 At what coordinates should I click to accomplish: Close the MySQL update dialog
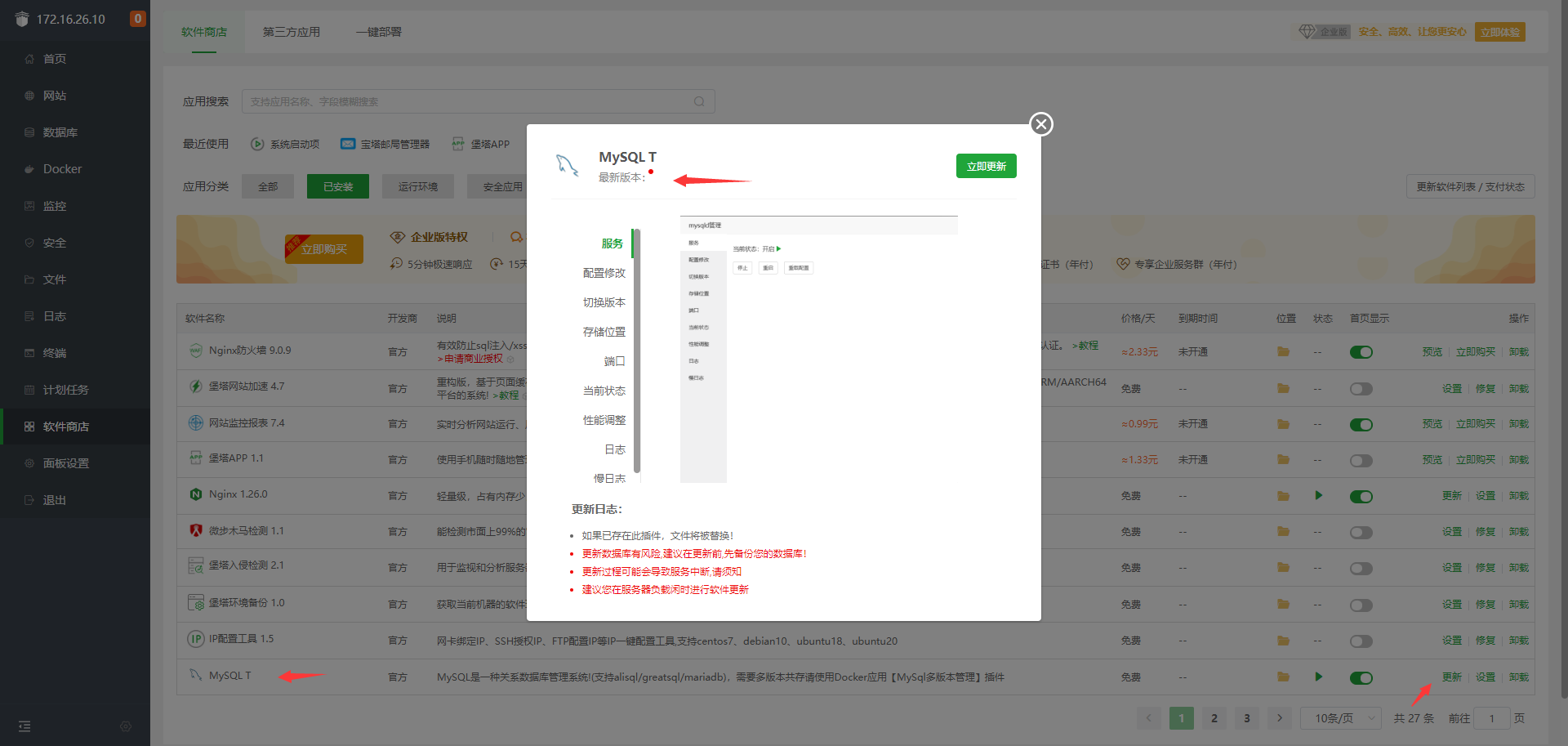click(1040, 124)
